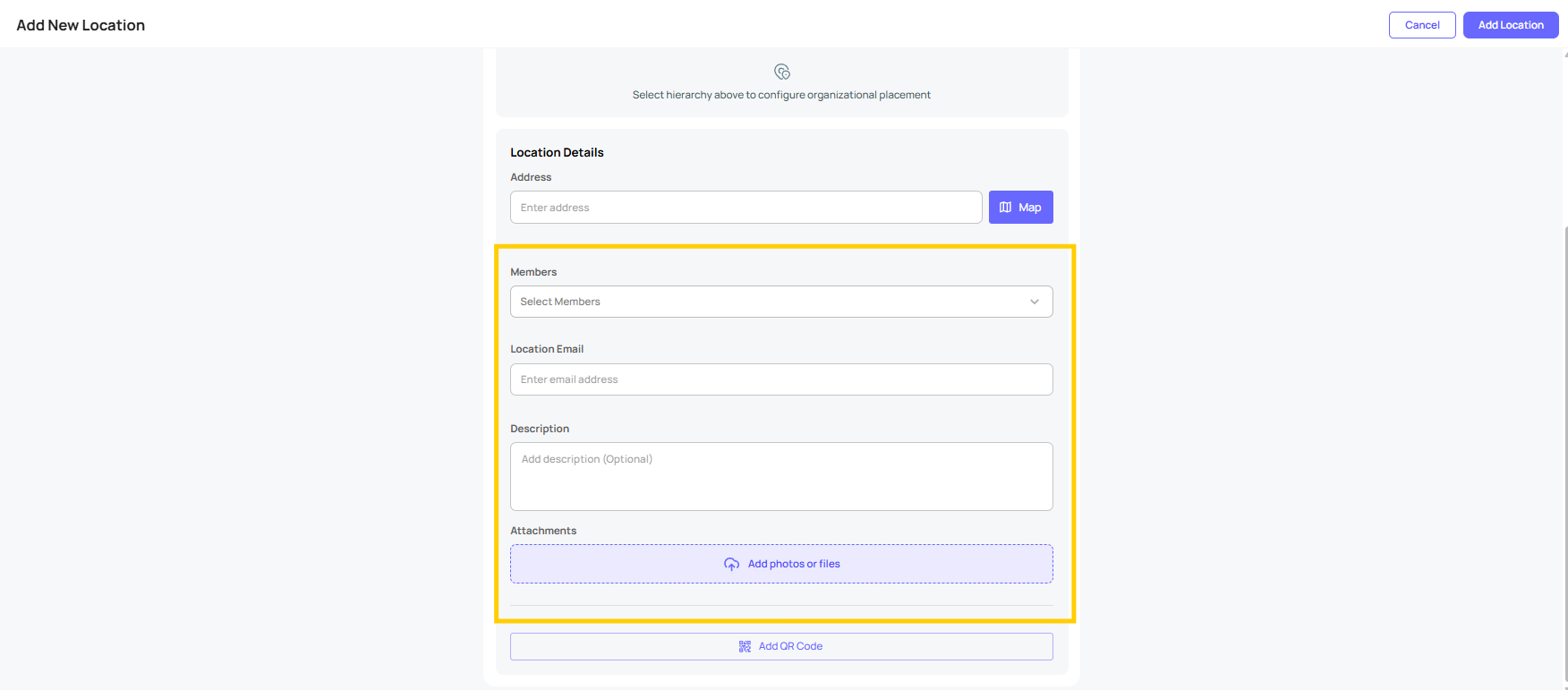The width and height of the screenshot is (1568, 690).
Task: Click the Description field label
Action: pyautogui.click(x=540, y=429)
